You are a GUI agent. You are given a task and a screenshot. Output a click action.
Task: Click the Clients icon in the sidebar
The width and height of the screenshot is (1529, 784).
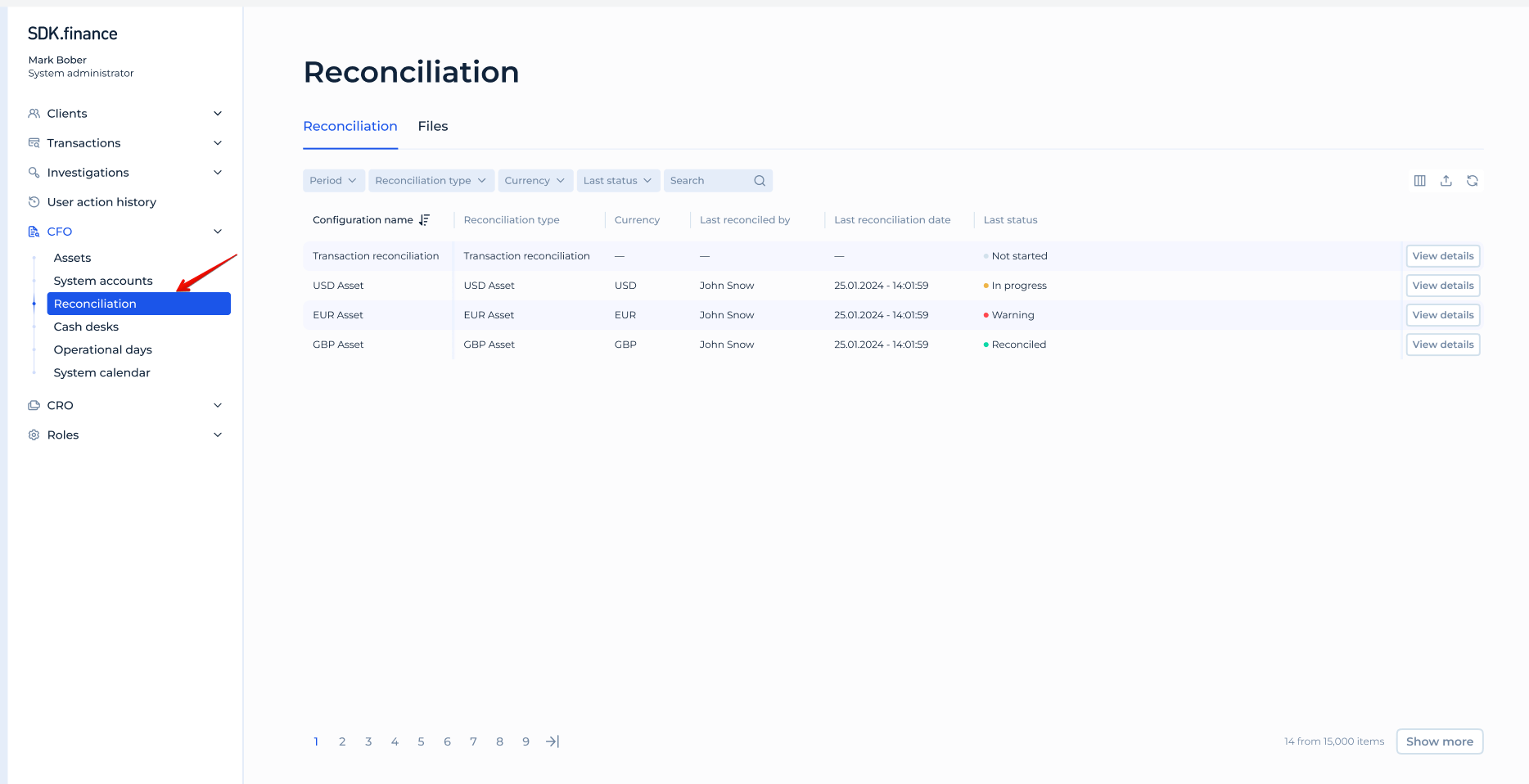34,113
